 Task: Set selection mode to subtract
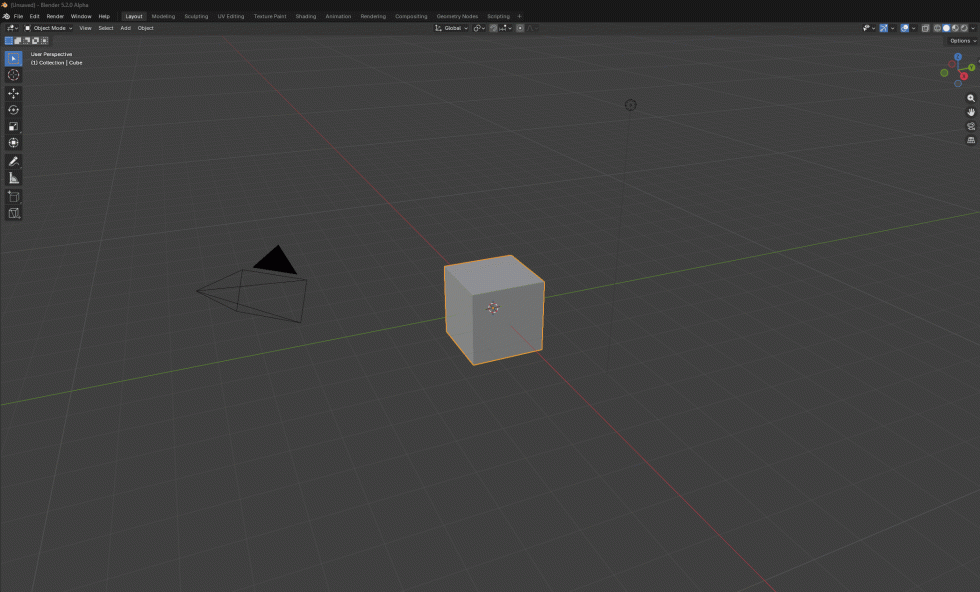coord(26,41)
